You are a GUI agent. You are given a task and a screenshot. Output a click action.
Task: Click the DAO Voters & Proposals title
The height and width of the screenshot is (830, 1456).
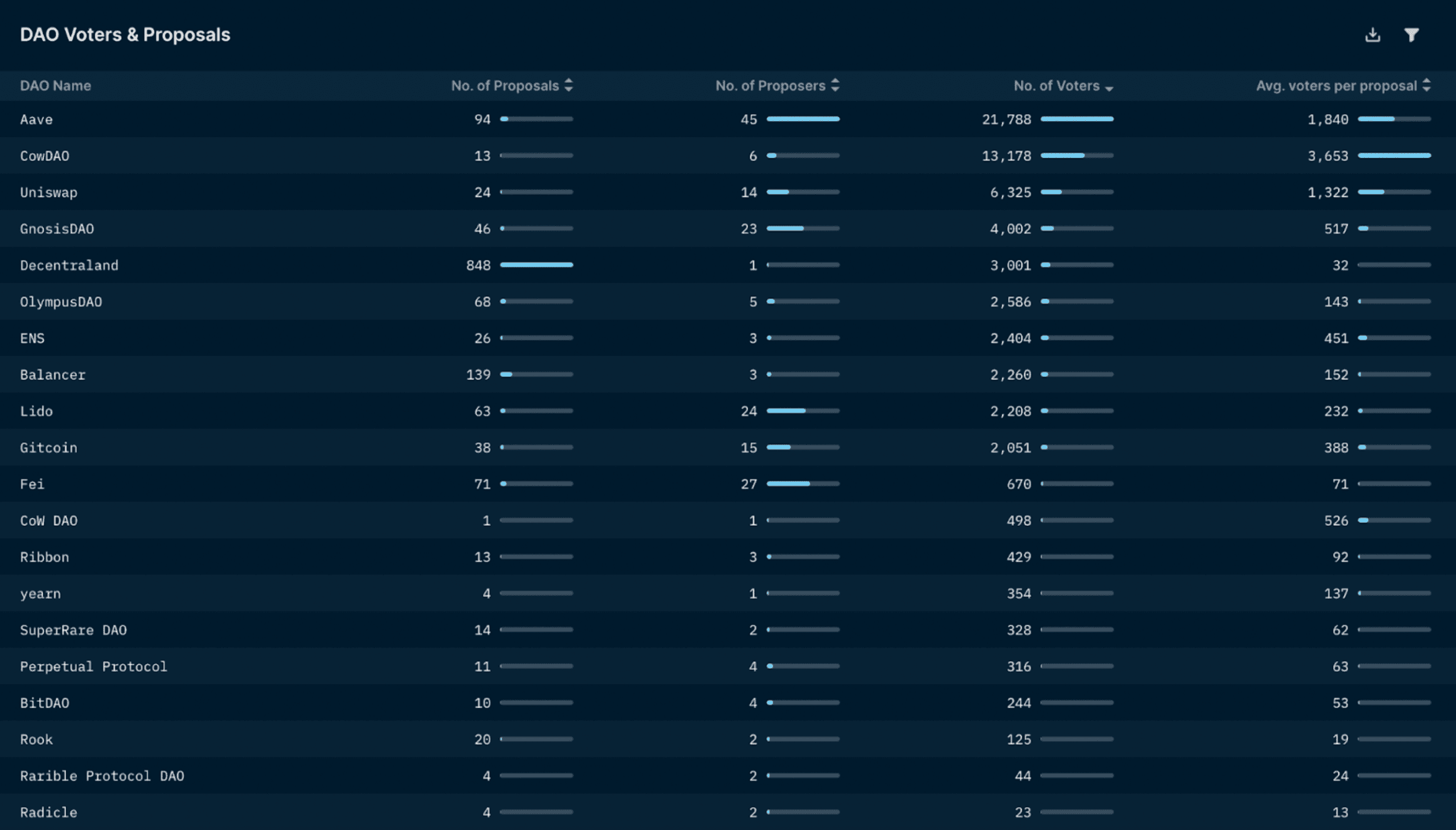pos(125,34)
